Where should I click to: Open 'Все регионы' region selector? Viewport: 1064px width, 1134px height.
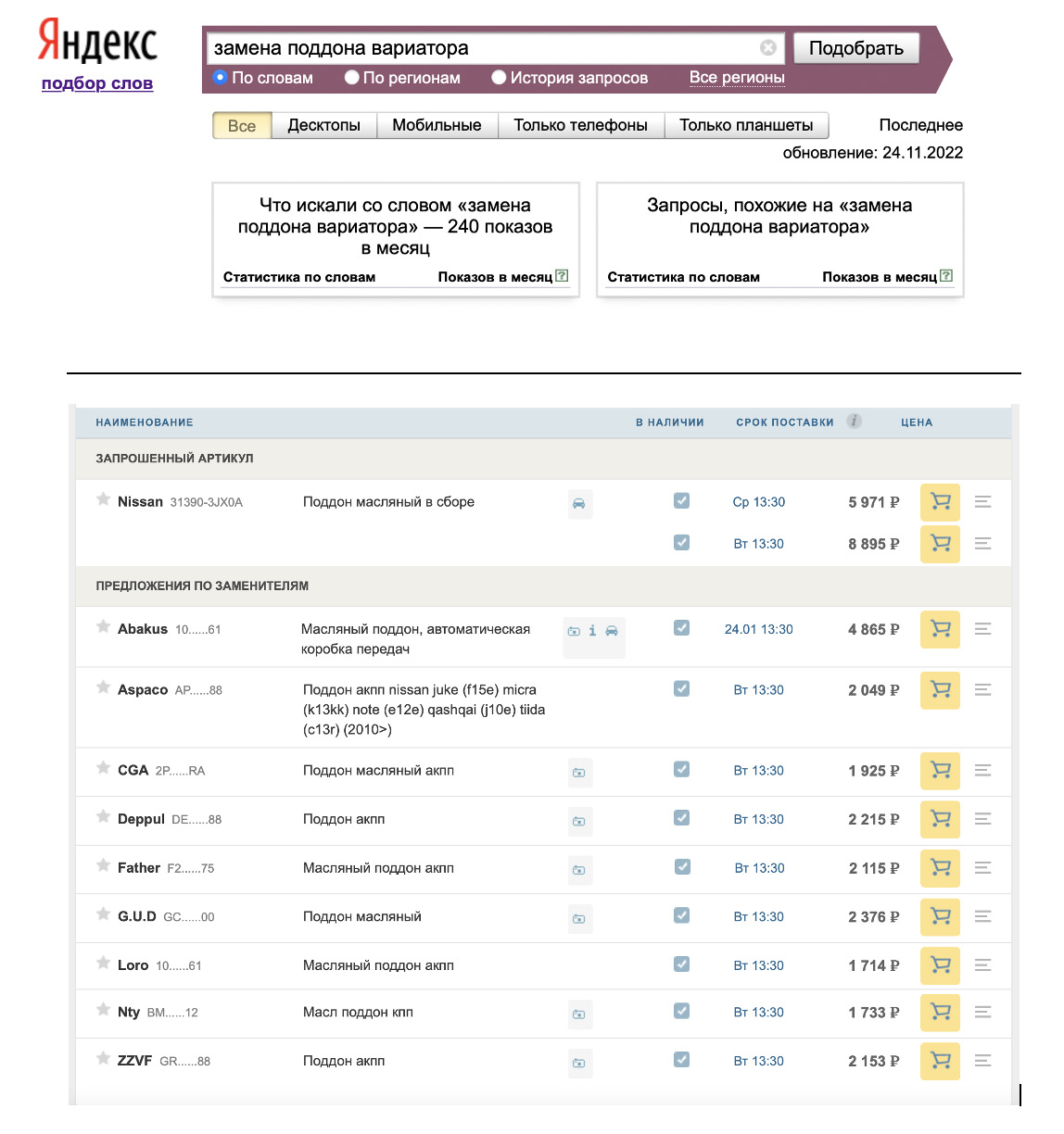point(737,78)
